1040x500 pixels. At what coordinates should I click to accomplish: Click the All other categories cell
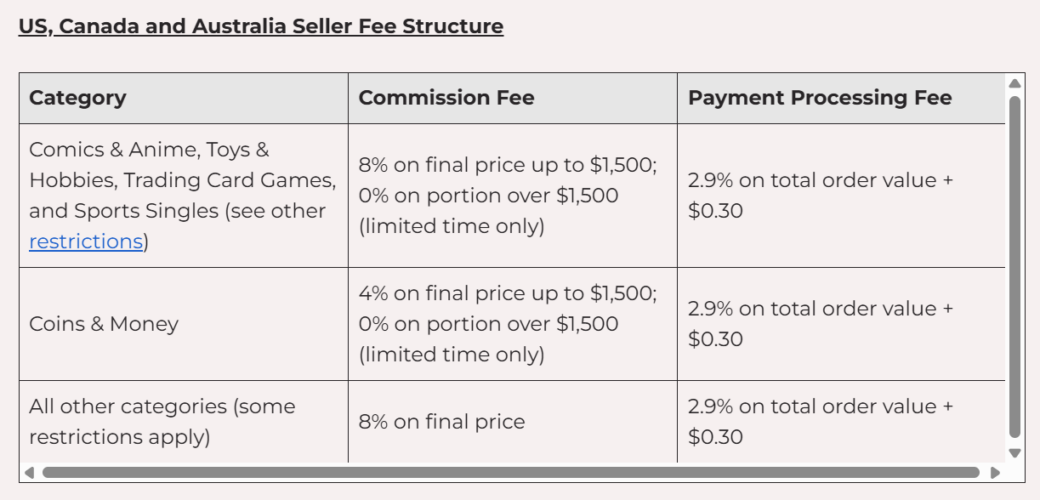184,422
